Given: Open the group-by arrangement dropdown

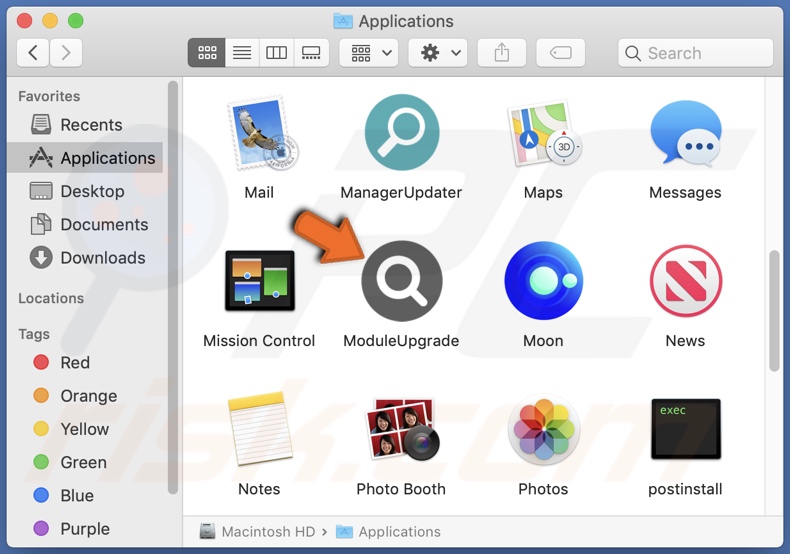Looking at the screenshot, I should pyautogui.click(x=369, y=52).
